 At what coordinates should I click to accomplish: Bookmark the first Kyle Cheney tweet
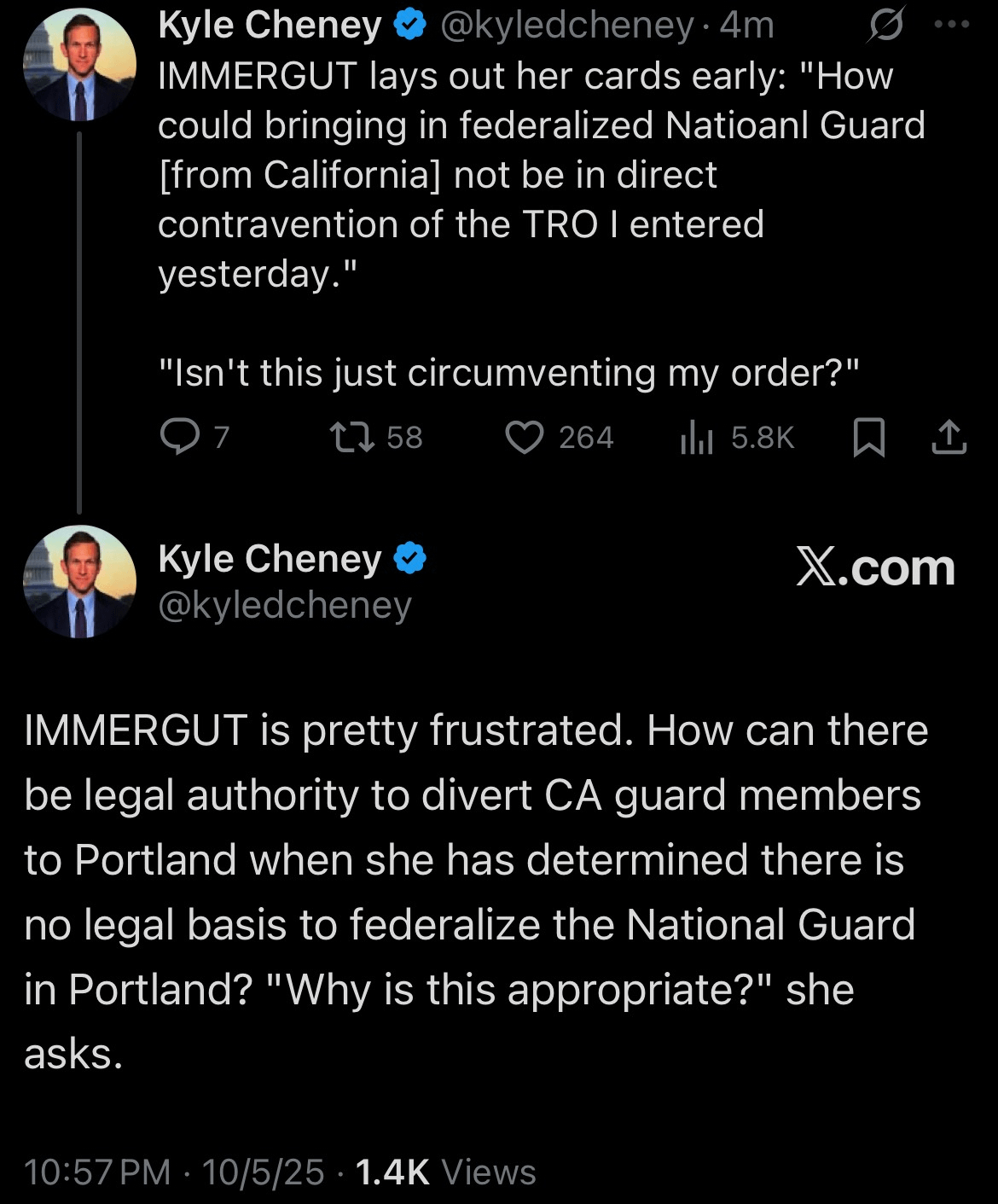pyautogui.click(x=869, y=438)
